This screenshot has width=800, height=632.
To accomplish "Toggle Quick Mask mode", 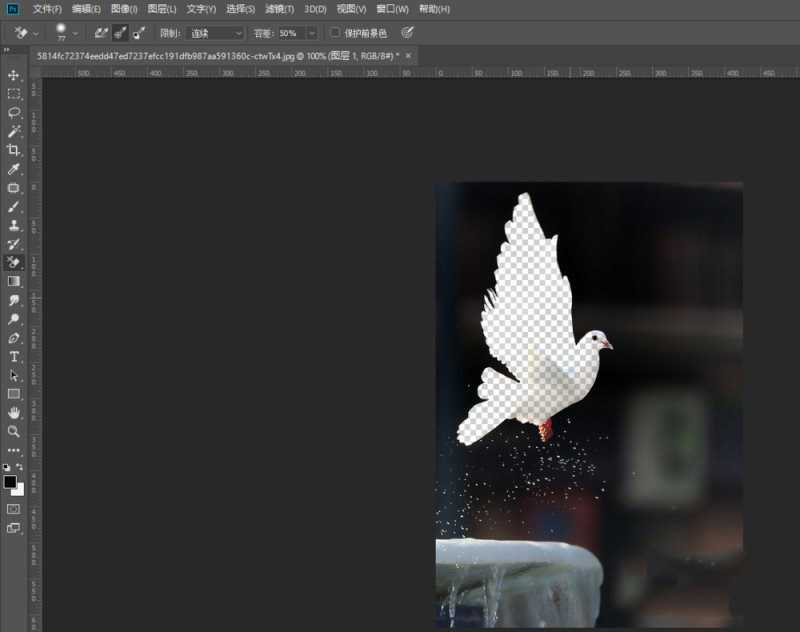I will coord(13,508).
